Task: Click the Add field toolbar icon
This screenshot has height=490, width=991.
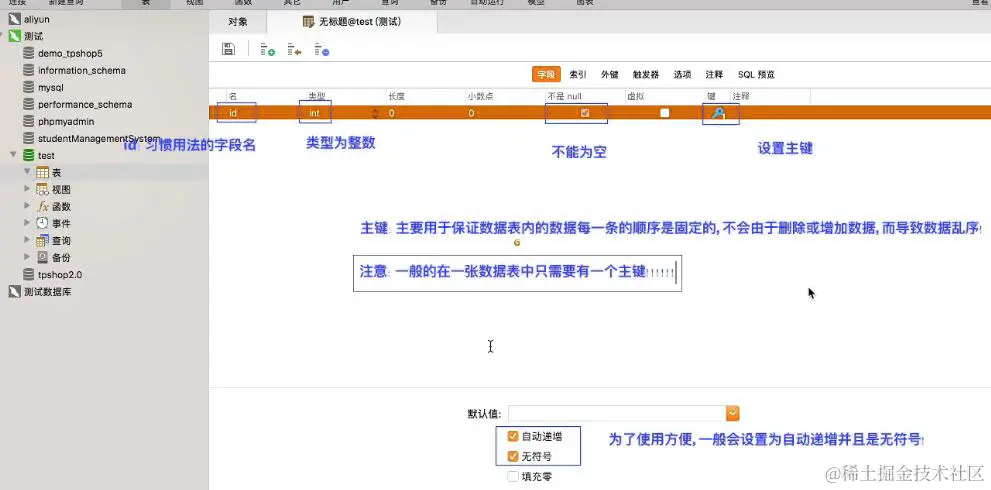Action: tap(268, 49)
